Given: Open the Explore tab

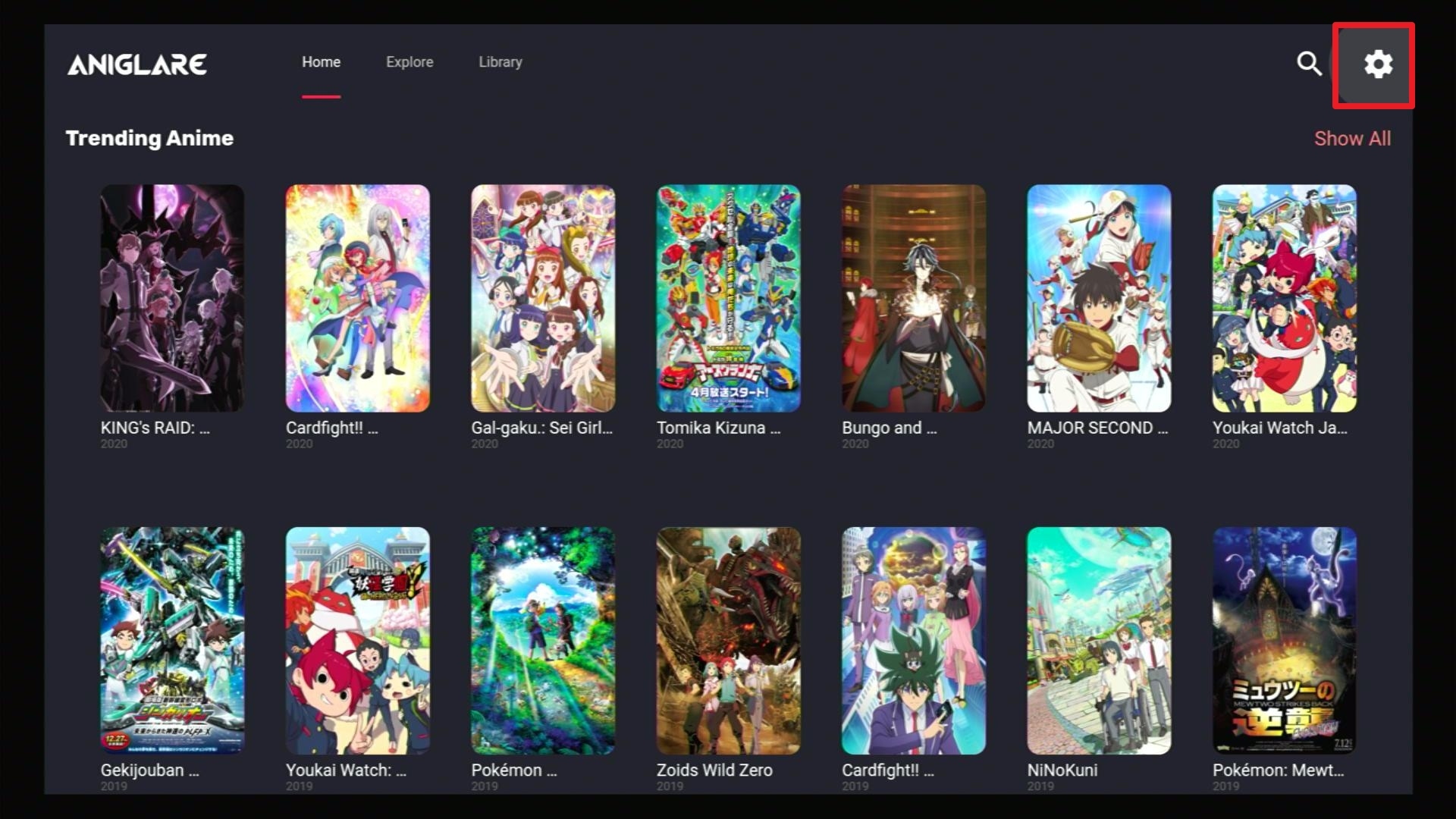Looking at the screenshot, I should (x=409, y=62).
